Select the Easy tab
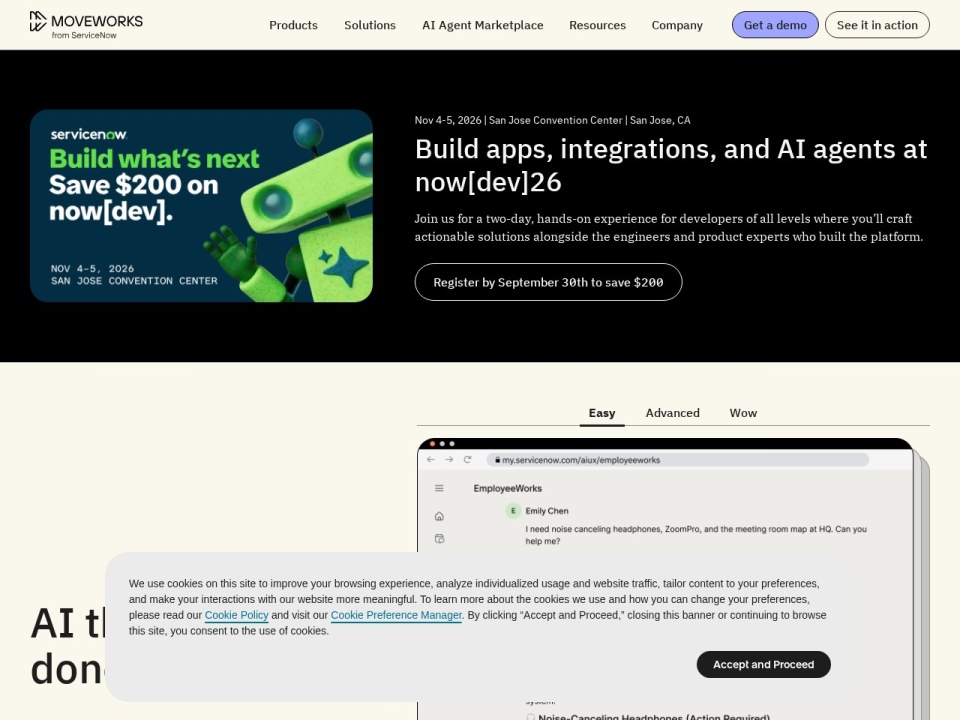The height and width of the screenshot is (720, 960). [x=602, y=413]
